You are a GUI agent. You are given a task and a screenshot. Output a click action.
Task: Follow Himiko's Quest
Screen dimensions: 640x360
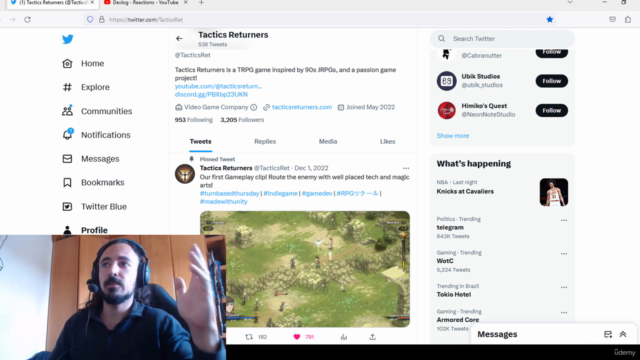coord(551,110)
